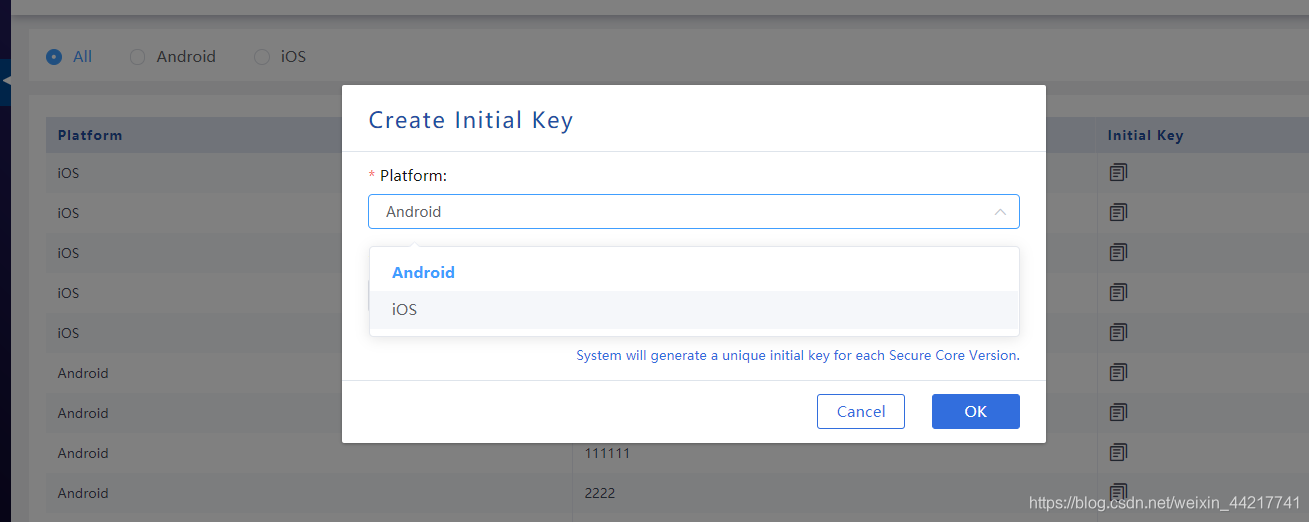Click the Initial Key column header

coord(1145,135)
